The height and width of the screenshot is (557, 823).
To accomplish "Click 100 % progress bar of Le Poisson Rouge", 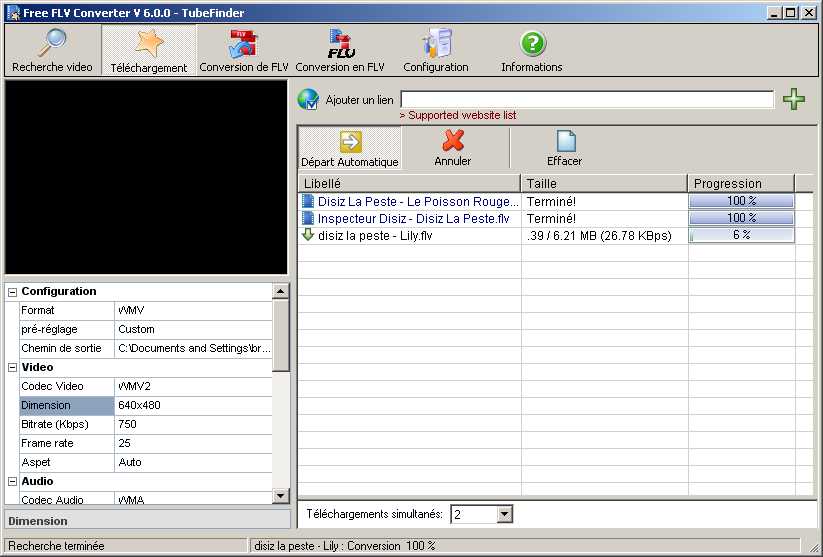I will tap(741, 201).
